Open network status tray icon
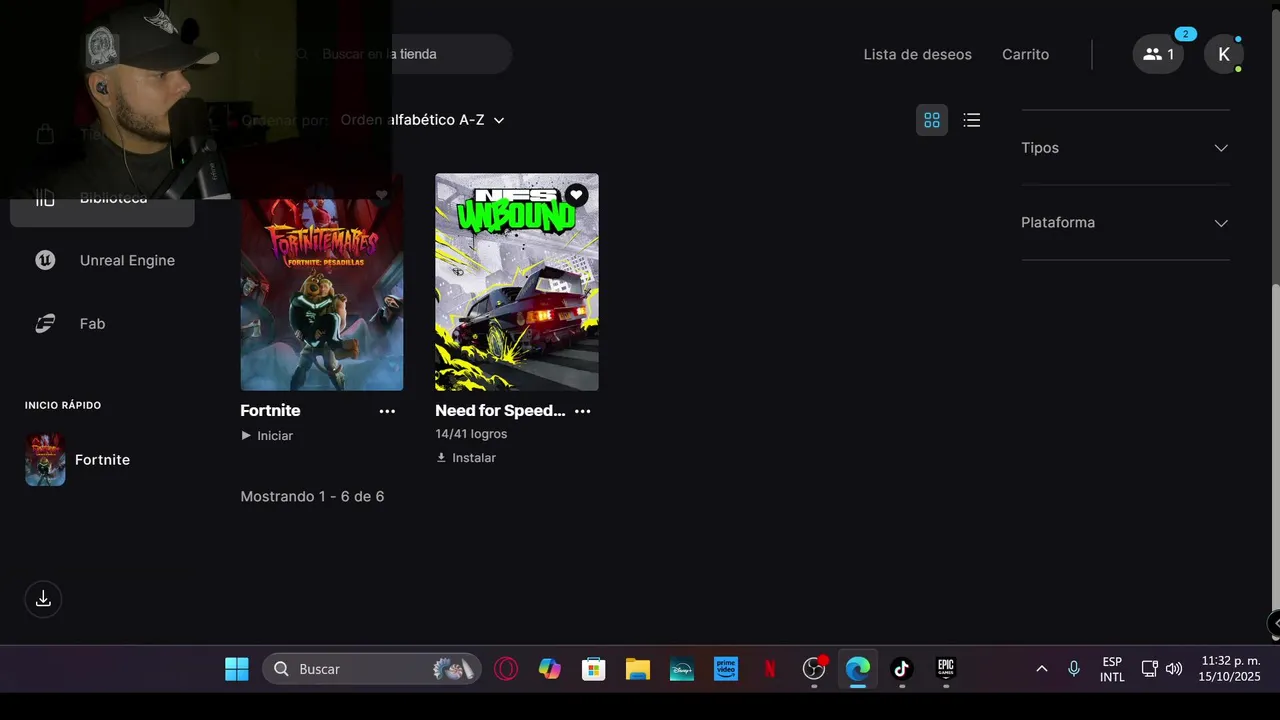This screenshot has height=720, width=1280. pyautogui.click(x=1150, y=669)
